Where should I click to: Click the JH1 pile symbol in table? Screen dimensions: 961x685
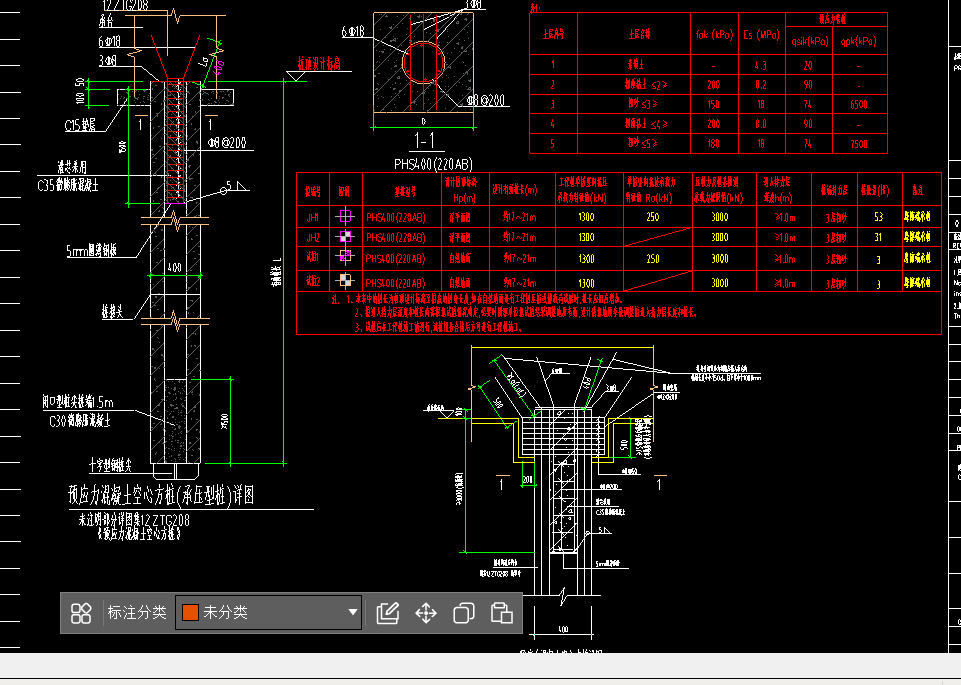(x=345, y=216)
